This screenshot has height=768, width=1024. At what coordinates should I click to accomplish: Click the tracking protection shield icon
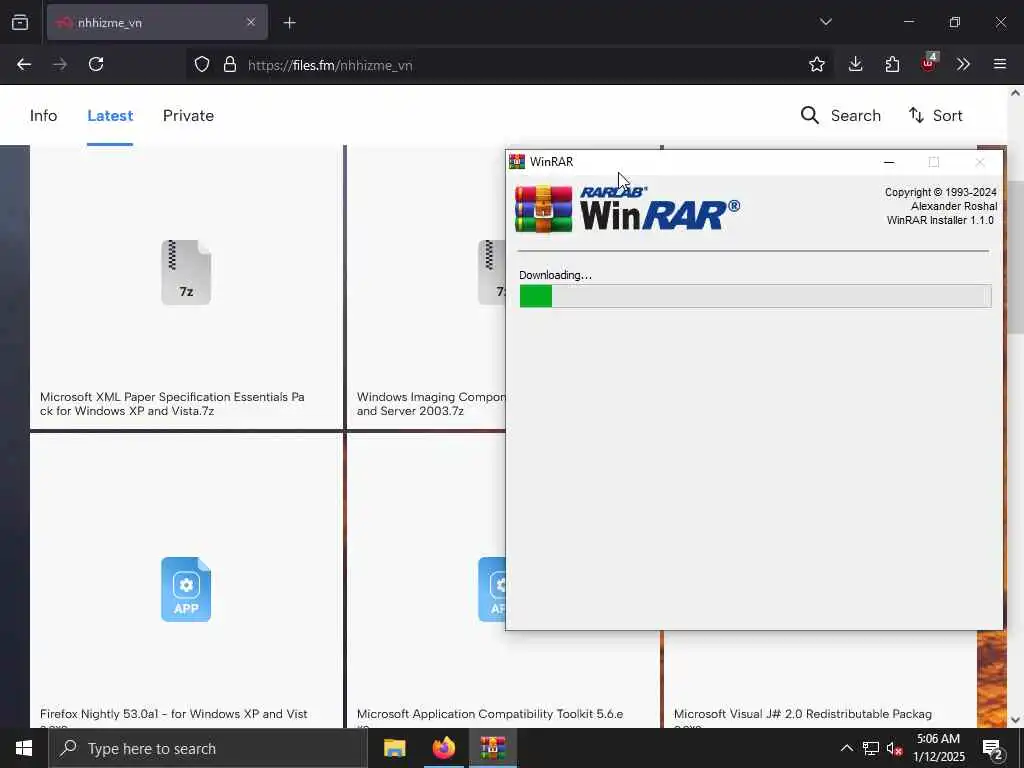click(x=202, y=64)
